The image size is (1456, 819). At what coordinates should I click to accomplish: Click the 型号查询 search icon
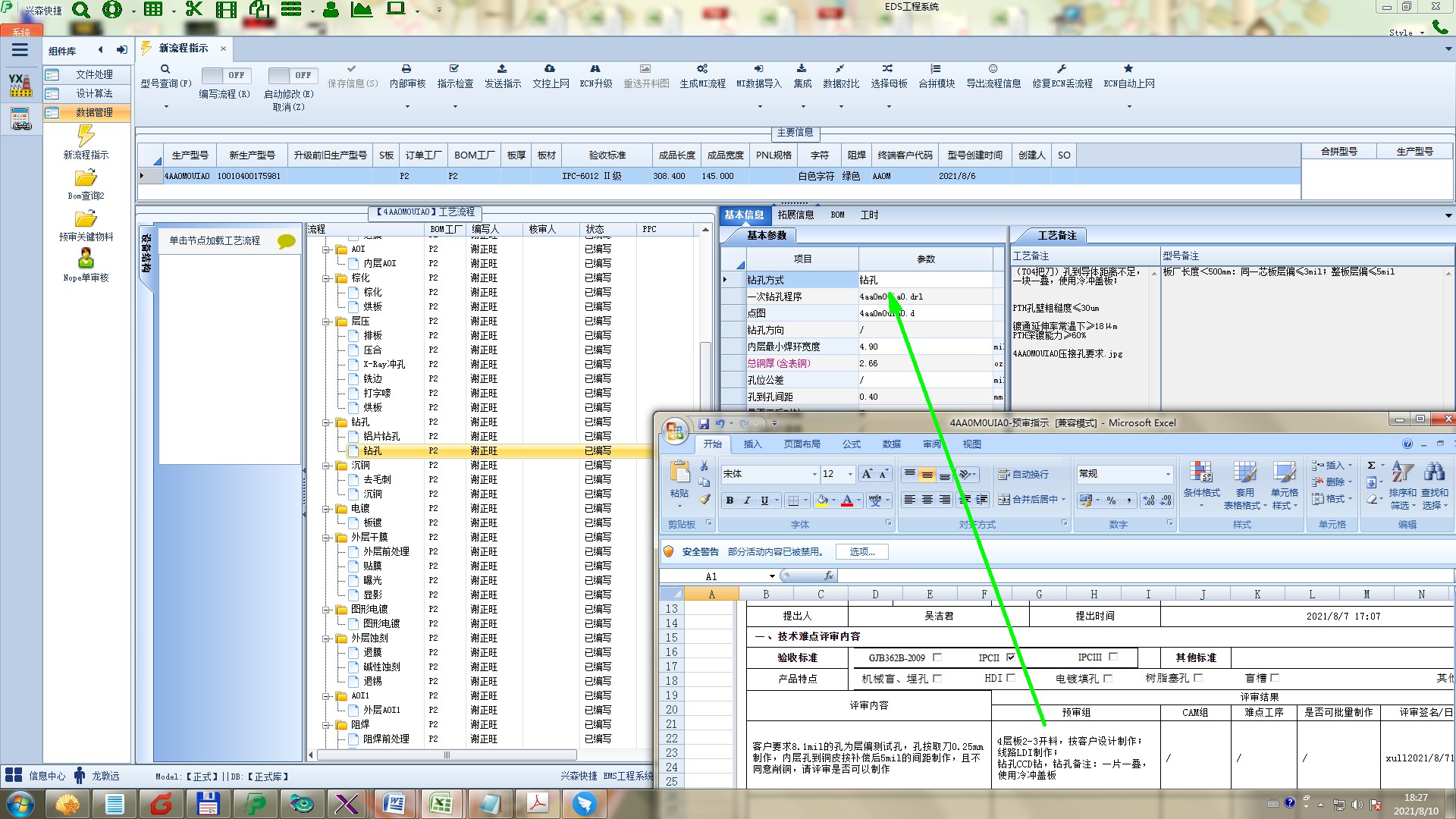tap(165, 69)
